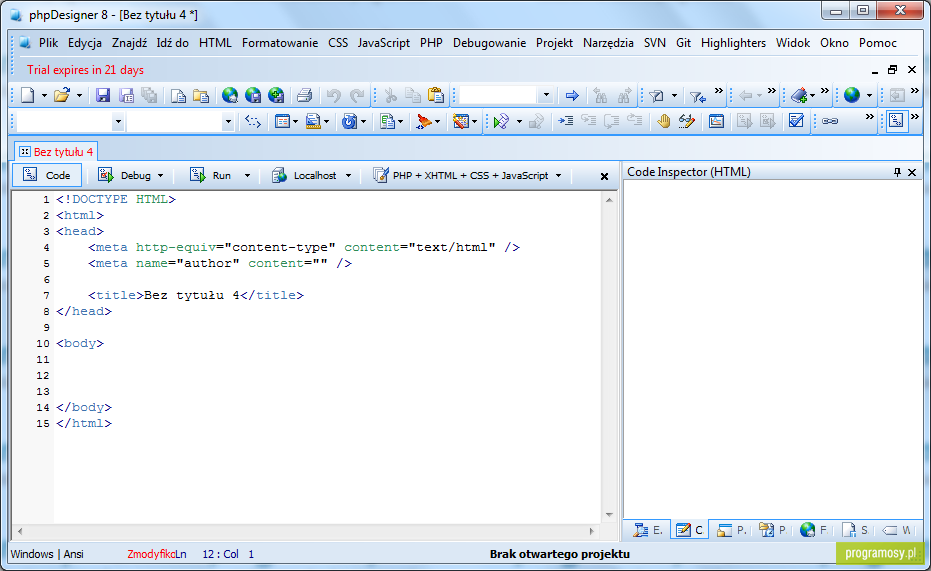Open the Narzędzia menu
Viewport: 931px width, 571px height.
coord(608,43)
